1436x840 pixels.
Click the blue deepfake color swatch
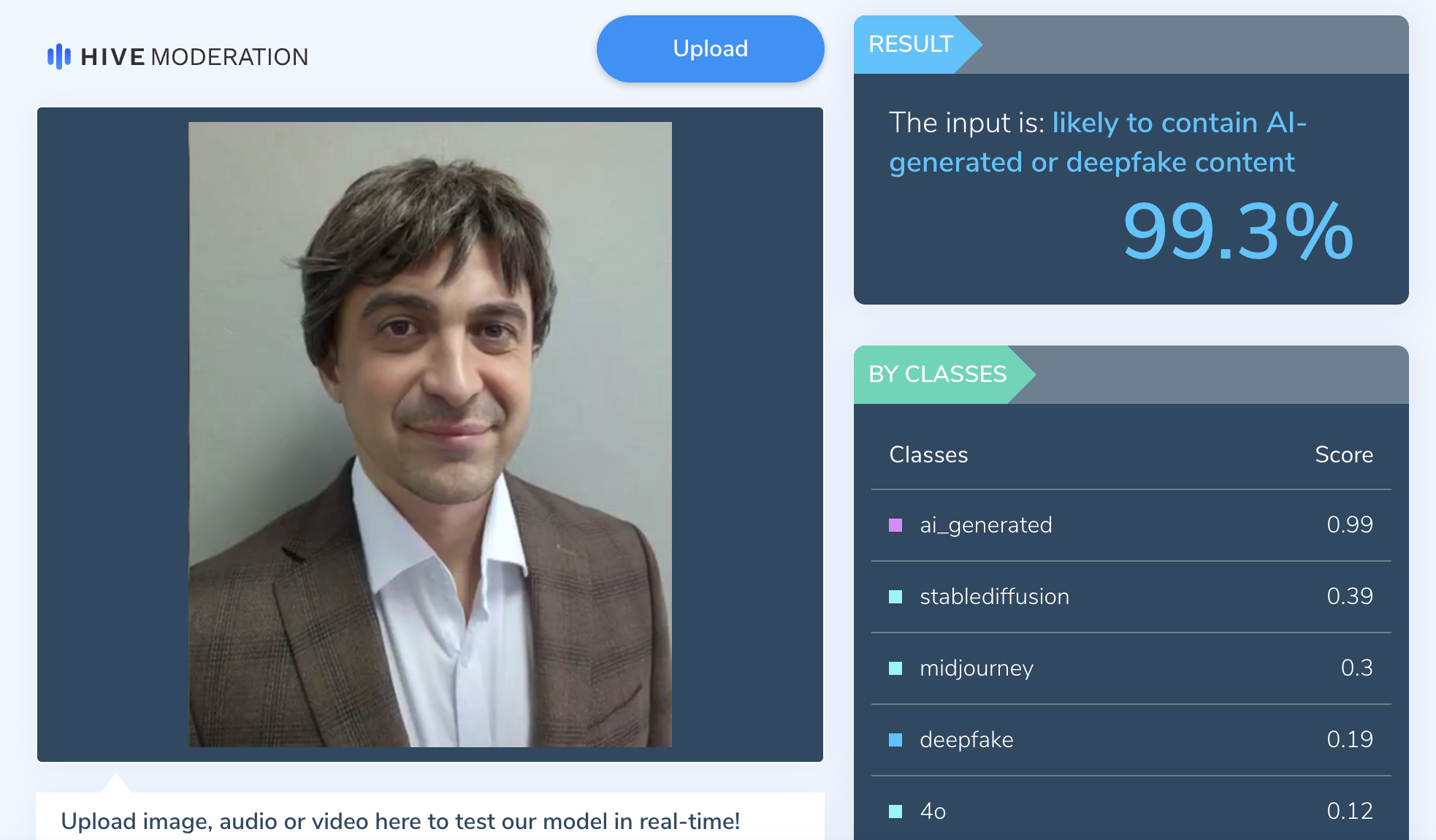pos(895,740)
